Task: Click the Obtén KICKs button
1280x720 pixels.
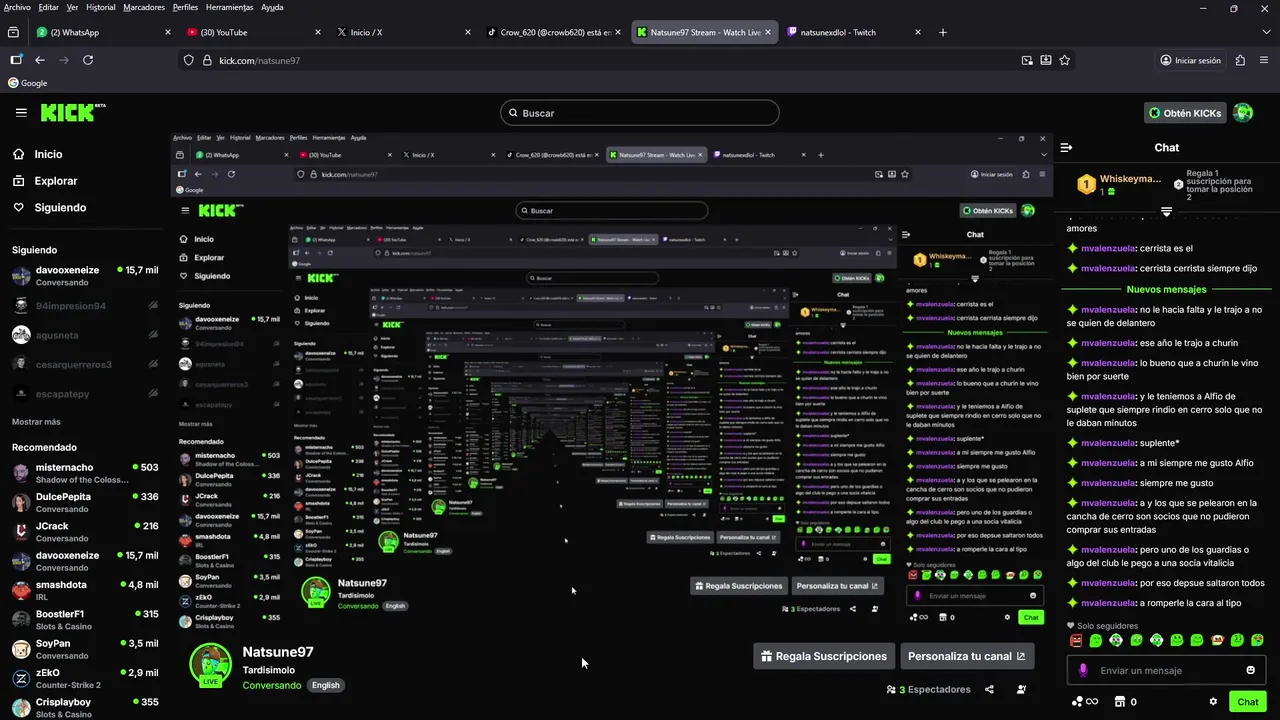Action: (1185, 113)
